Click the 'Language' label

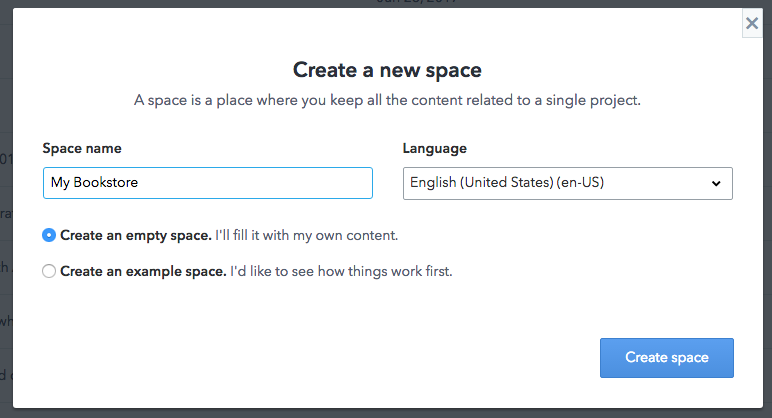(435, 149)
